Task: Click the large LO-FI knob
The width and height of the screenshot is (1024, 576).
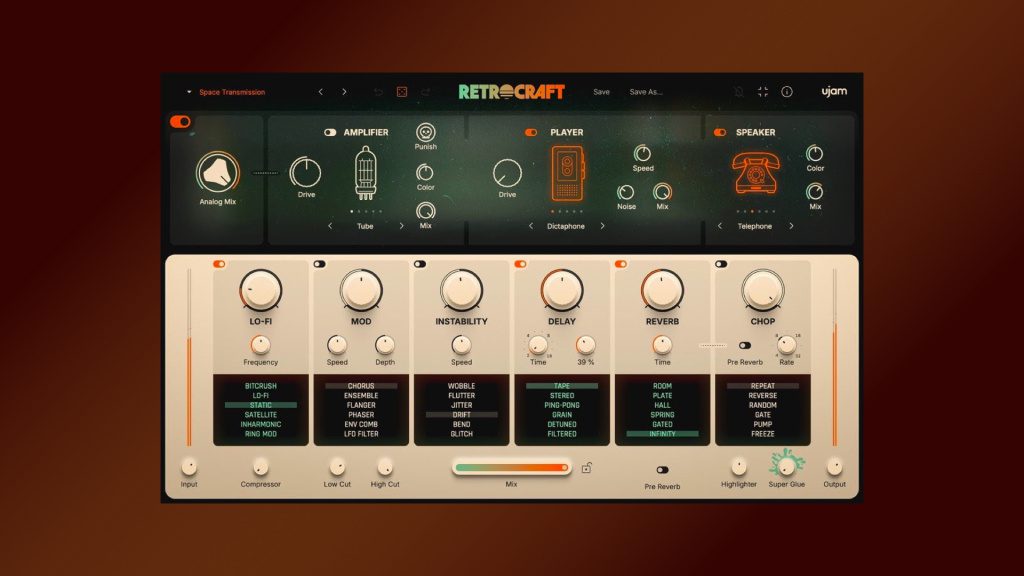Action: 261,290
